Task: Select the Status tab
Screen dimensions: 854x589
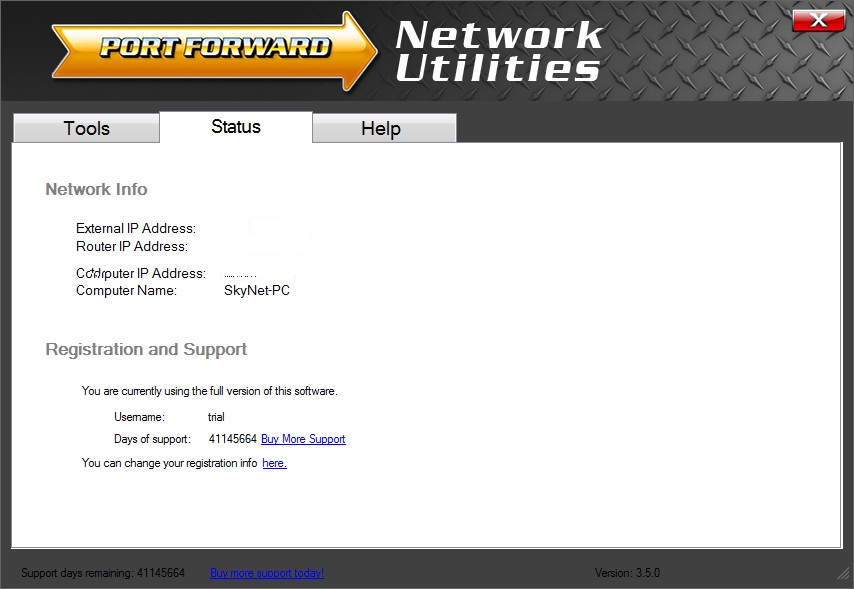Action: (236, 127)
